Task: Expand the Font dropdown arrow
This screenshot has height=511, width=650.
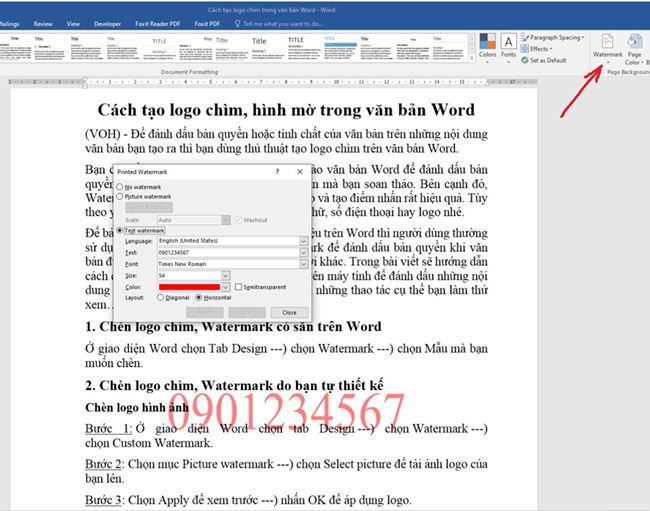Action: click(x=303, y=264)
